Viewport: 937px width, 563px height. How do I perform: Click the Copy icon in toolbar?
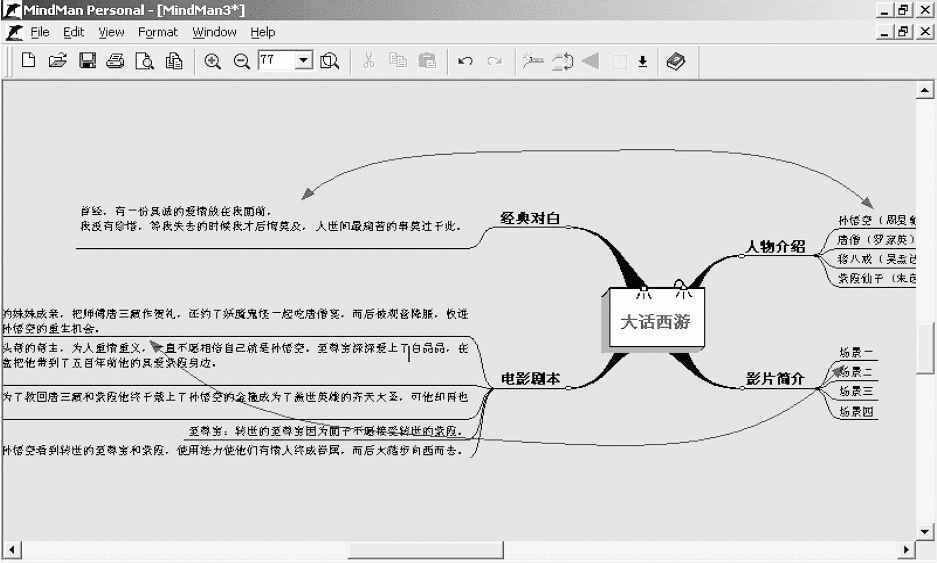[397, 60]
